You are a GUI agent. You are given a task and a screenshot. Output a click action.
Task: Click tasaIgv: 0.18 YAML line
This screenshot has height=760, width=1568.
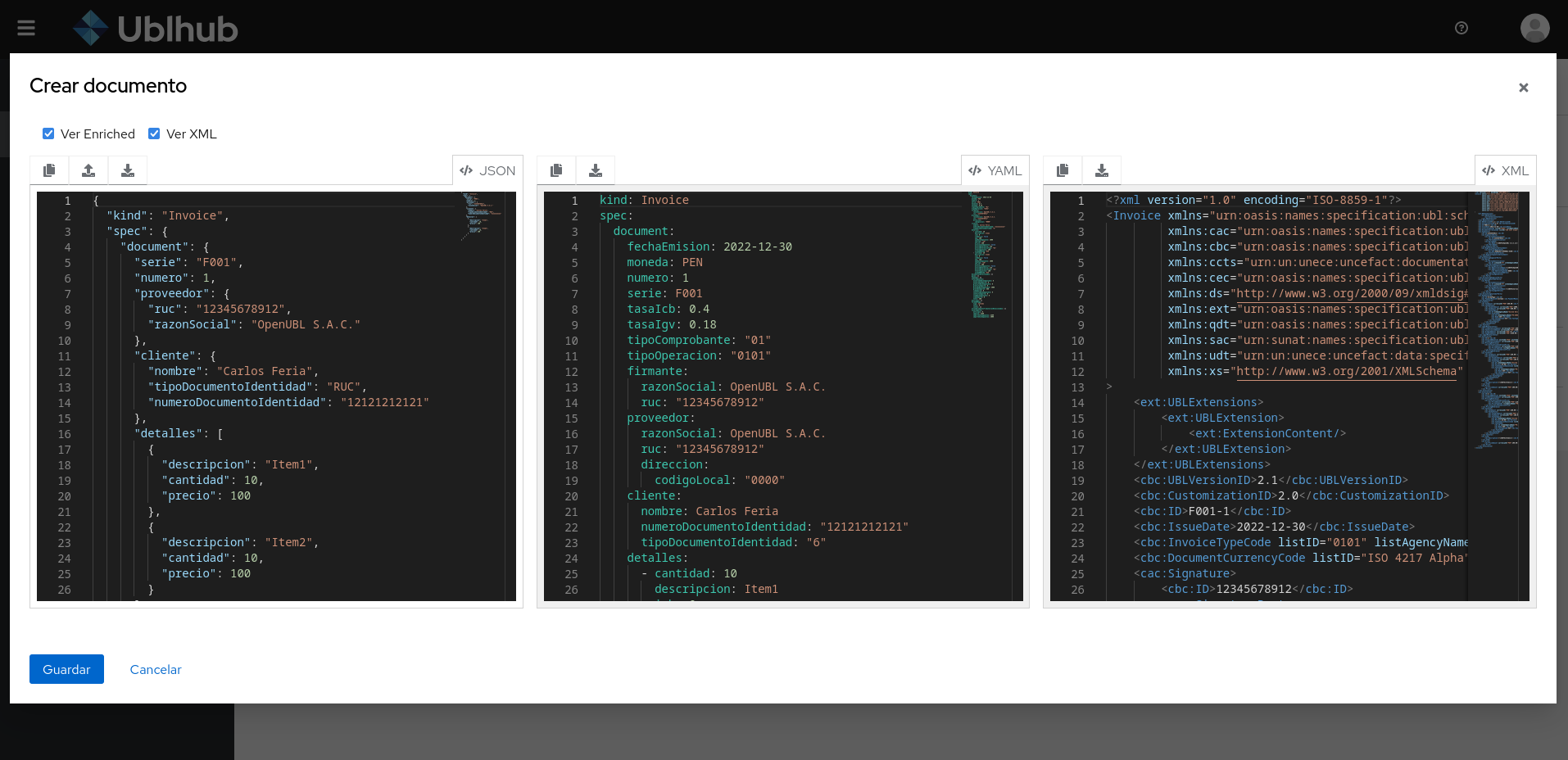click(x=672, y=324)
